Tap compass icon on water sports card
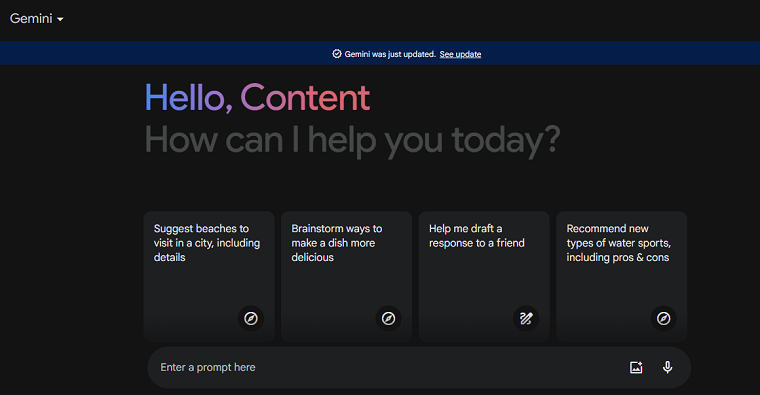Screen dimensions: 760x395 click(664, 318)
